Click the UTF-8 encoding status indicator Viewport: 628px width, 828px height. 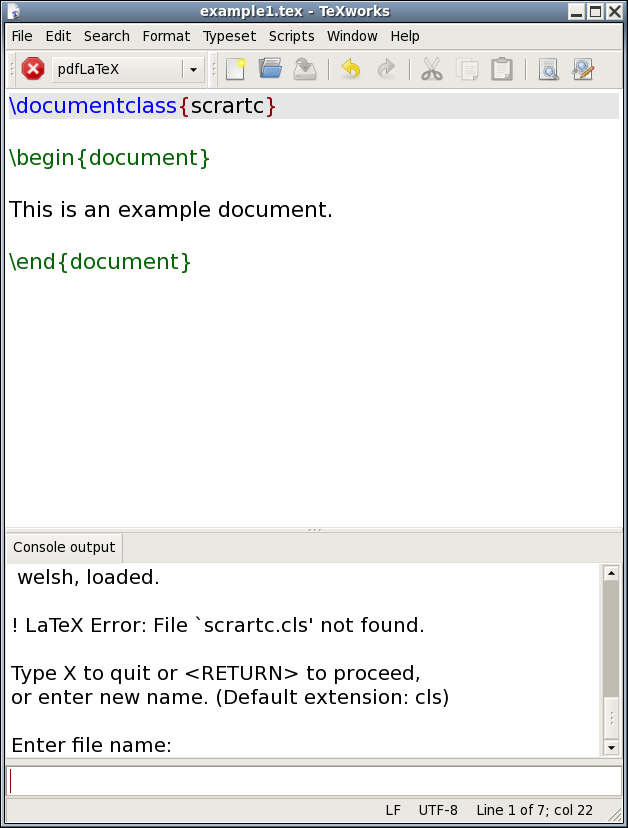[x=438, y=810]
